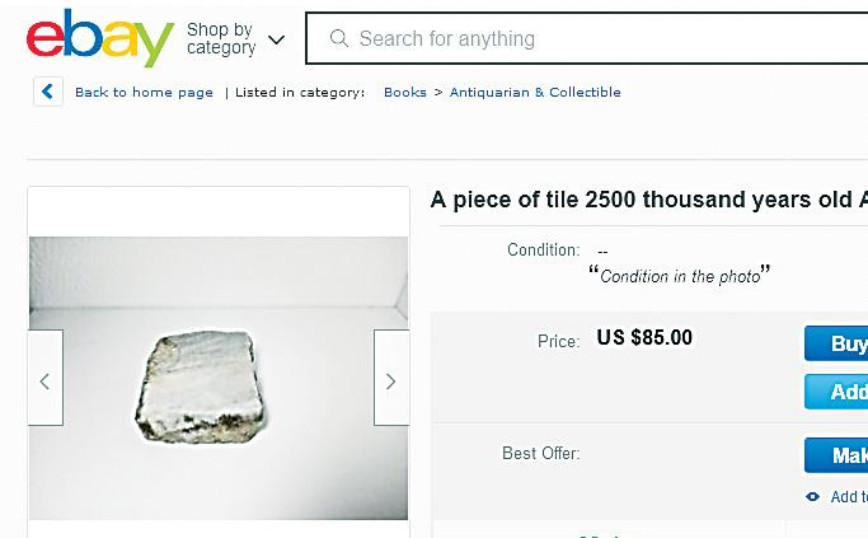Click the Listed in category label
Screen dimensions: 868x538
pyautogui.click(x=300, y=92)
